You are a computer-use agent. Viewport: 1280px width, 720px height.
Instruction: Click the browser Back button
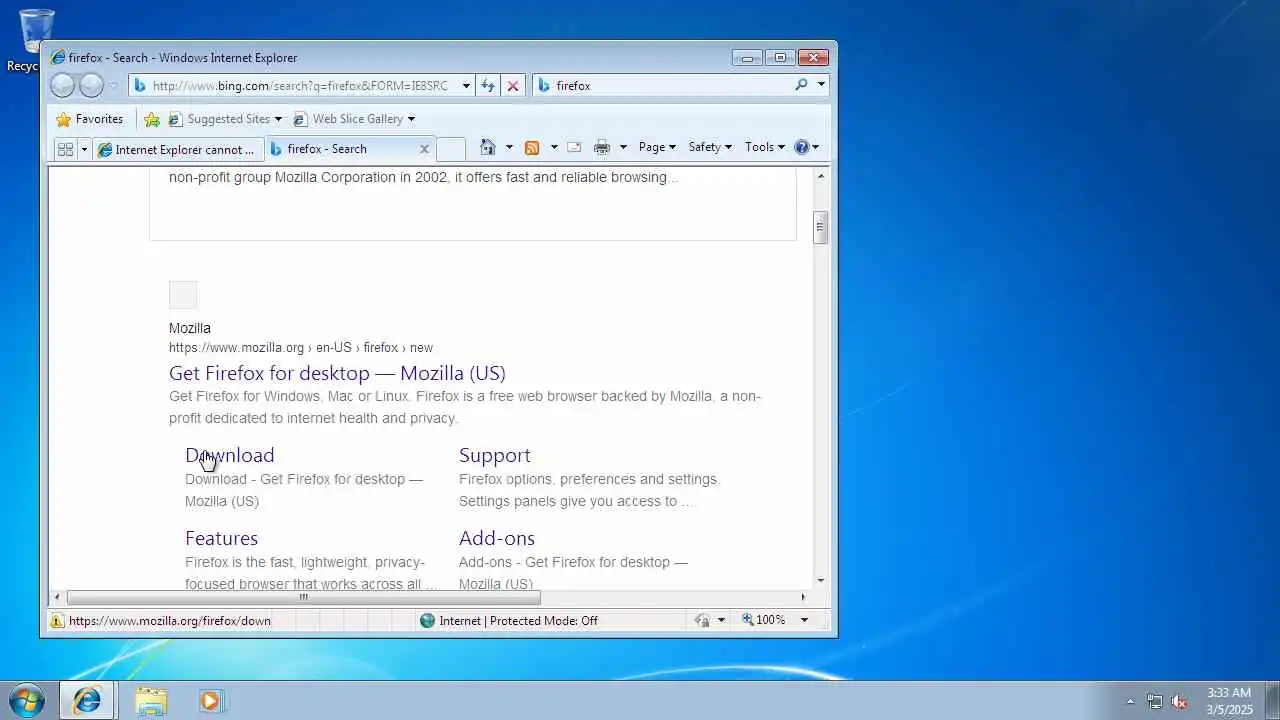coord(62,86)
